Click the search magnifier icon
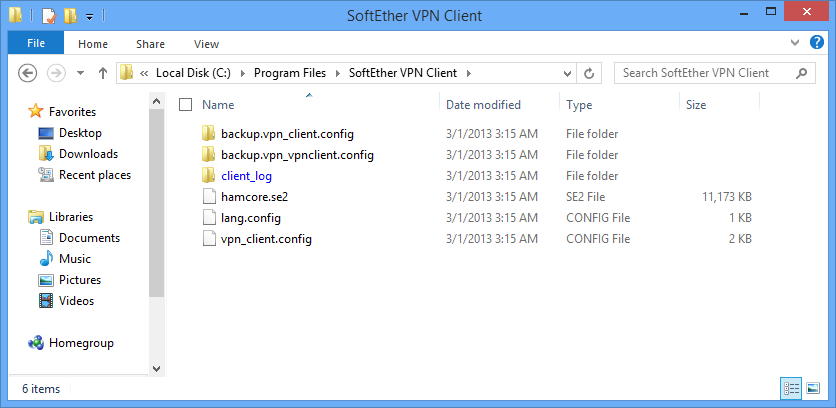This screenshot has width=836, height=408. pos(801,74)
